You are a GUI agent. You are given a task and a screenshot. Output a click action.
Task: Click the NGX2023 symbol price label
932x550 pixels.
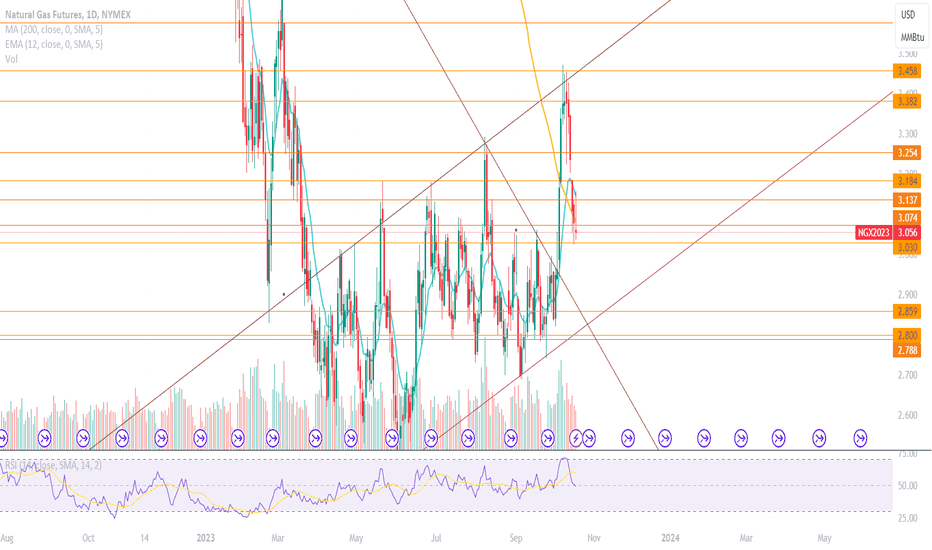click(x=874, y=232)
